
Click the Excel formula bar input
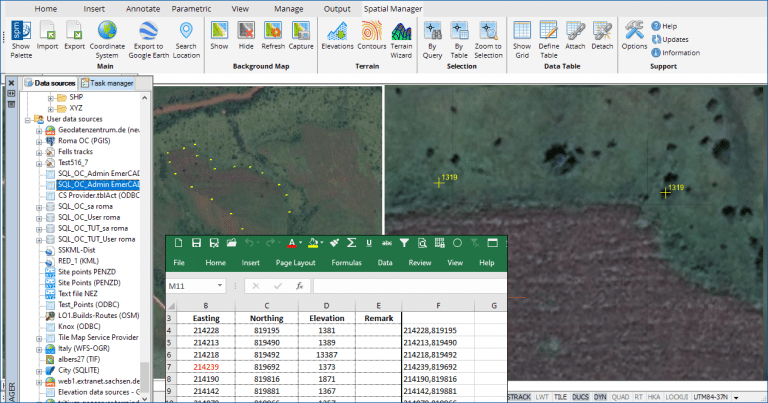(x=410, y=286)
